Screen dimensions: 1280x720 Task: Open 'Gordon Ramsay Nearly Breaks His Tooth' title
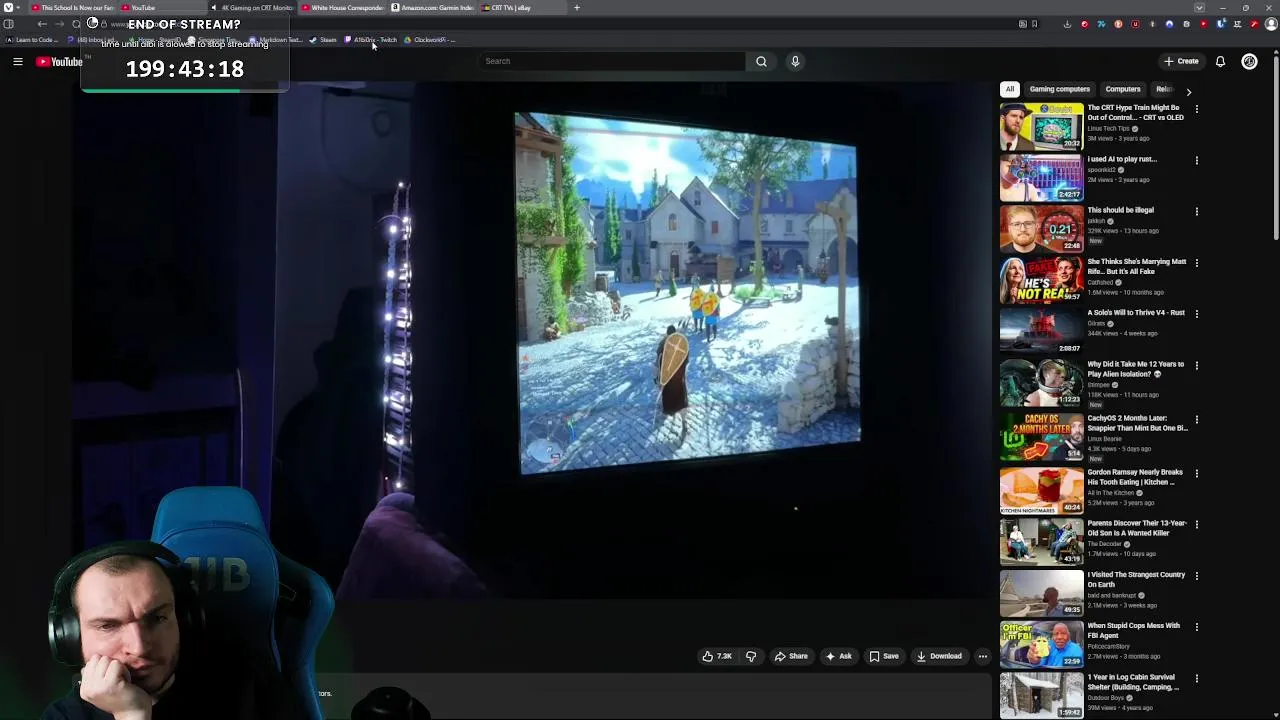pos(1135,477)
